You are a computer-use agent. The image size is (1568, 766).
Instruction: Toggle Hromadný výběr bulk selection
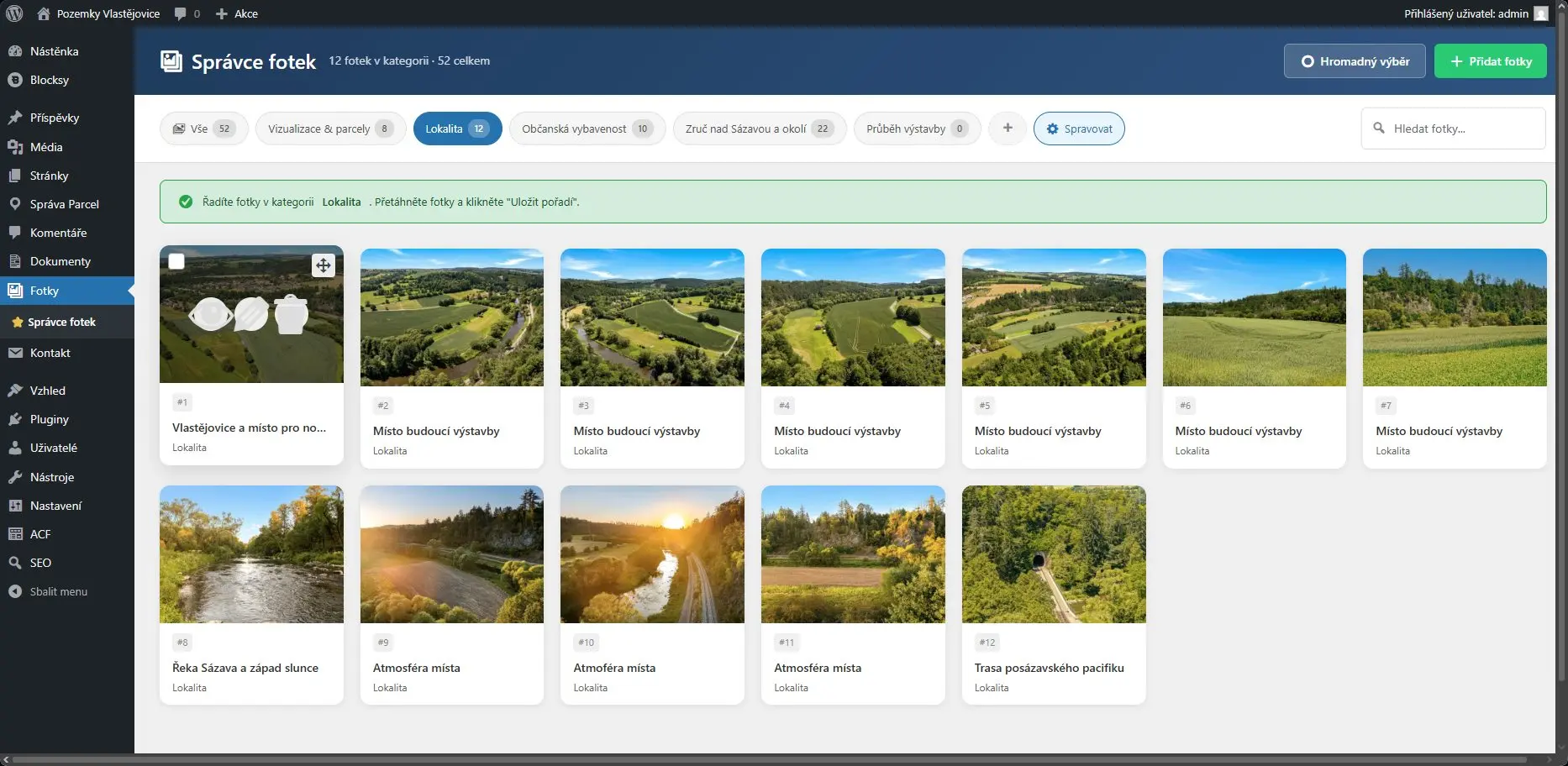[x=1354, y=61]
